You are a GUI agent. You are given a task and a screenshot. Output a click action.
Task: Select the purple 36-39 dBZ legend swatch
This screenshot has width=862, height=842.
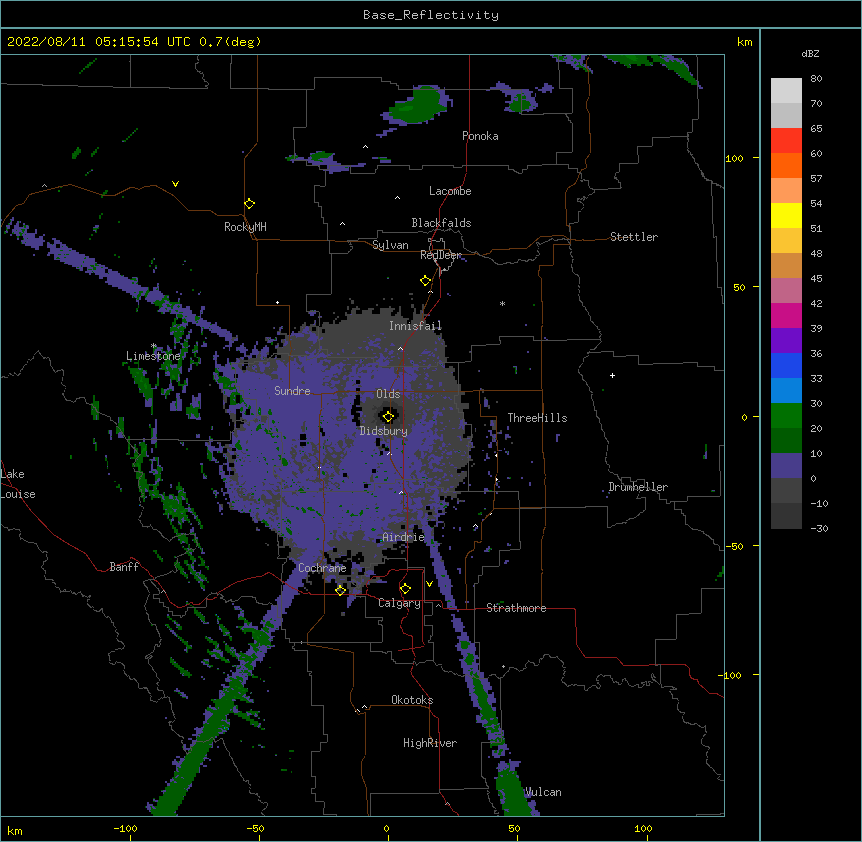[x=786, y=341]
